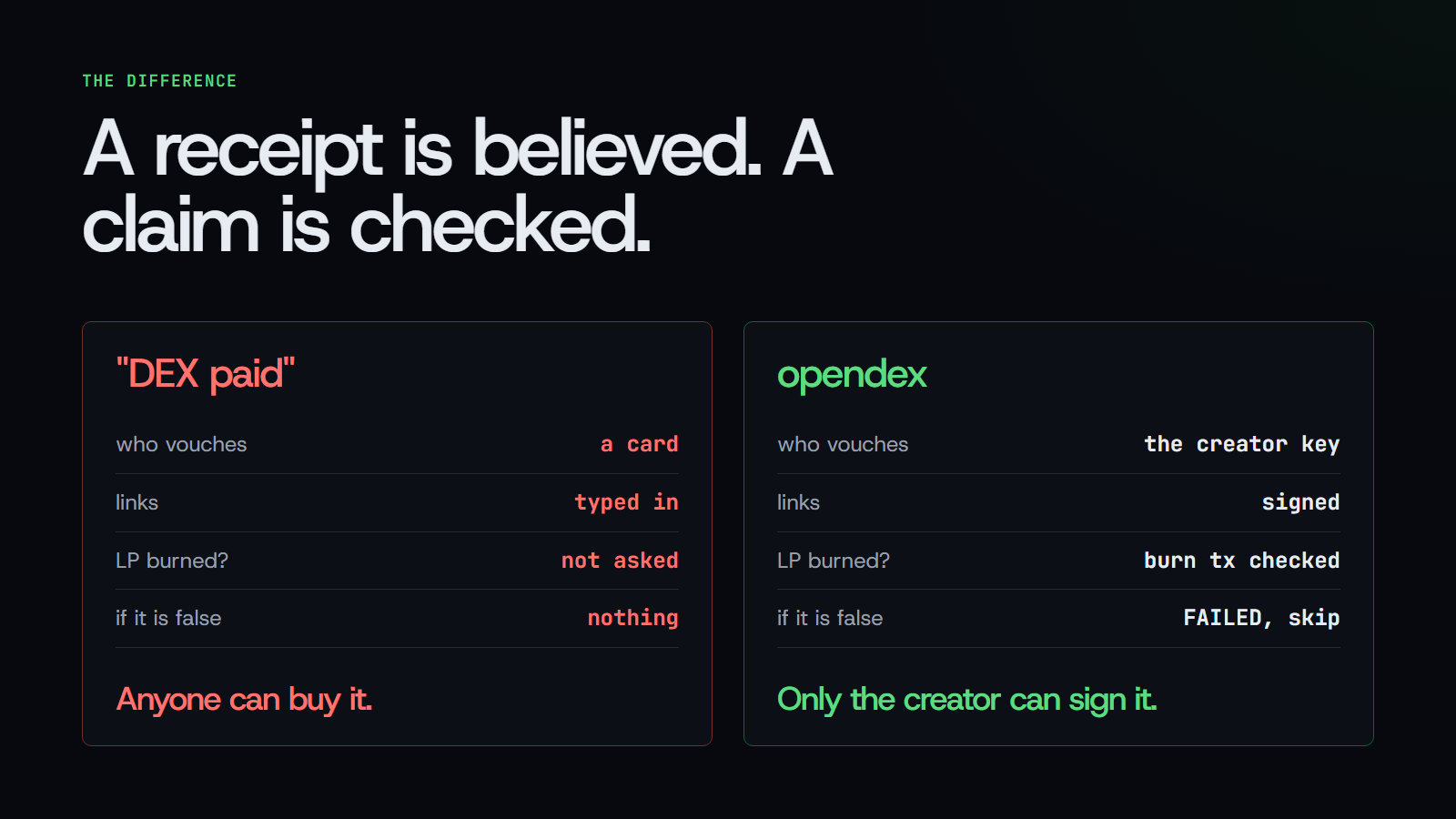This screenshot has height=819, width=1456.
Task: Click 'LP burned?' label in opendex card
Action: 834,561
